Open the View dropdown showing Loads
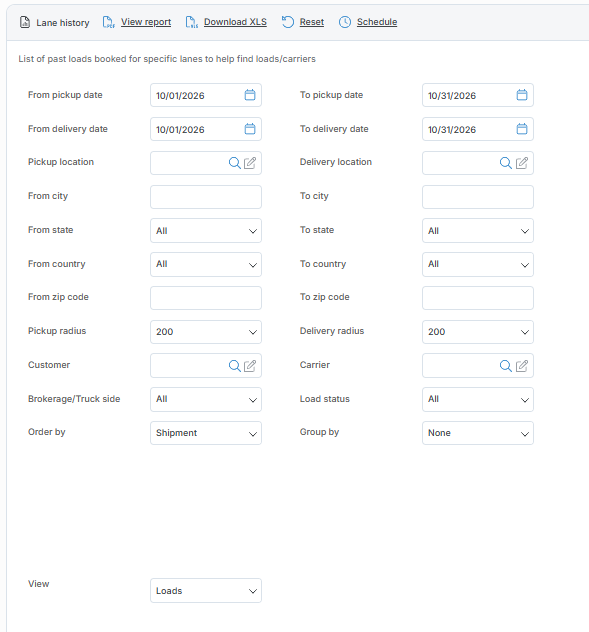Viewport: 589px width, 632px height. click(206, 591)
